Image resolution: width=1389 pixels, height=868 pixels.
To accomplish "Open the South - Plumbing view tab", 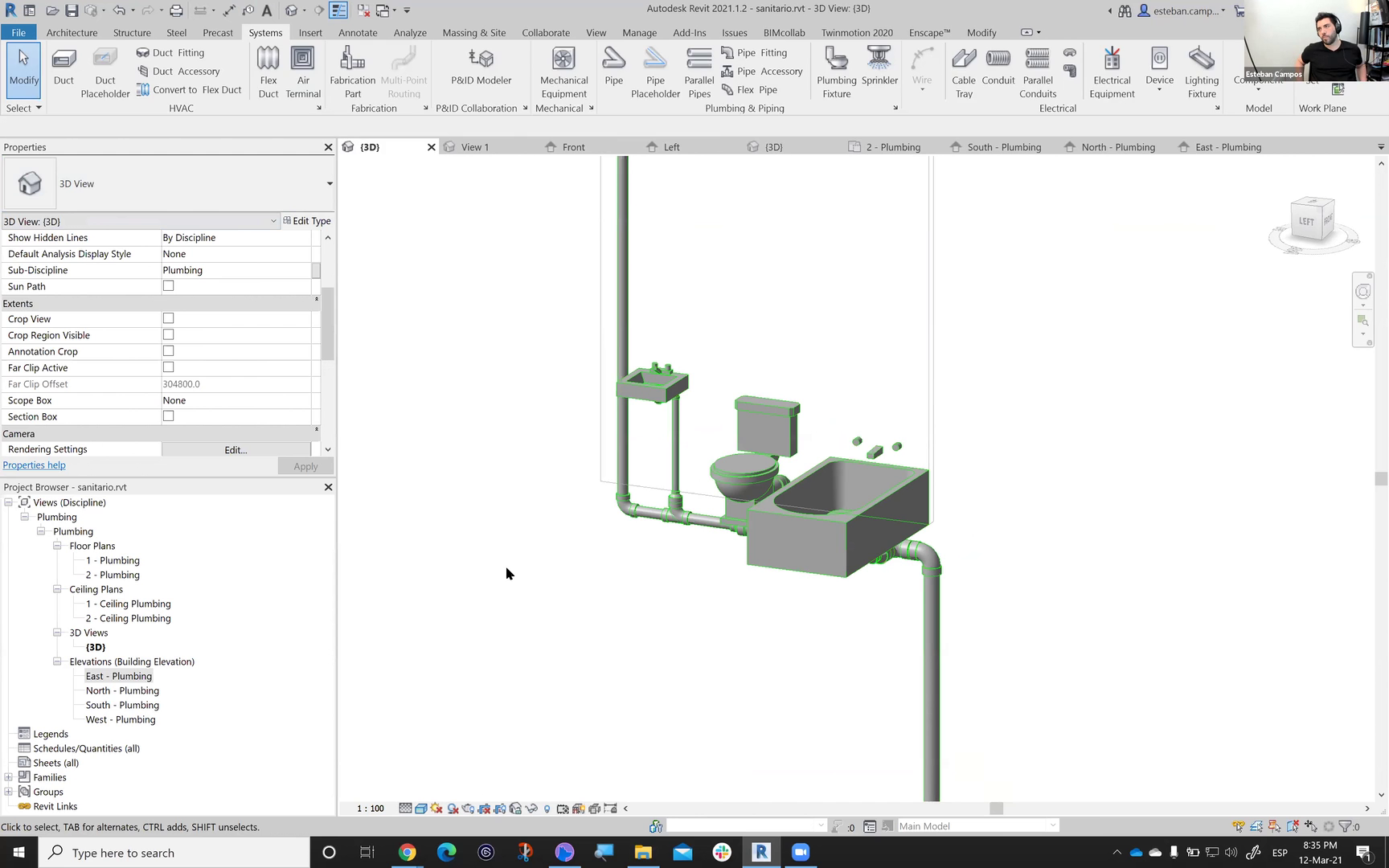I will (1003, 147).
